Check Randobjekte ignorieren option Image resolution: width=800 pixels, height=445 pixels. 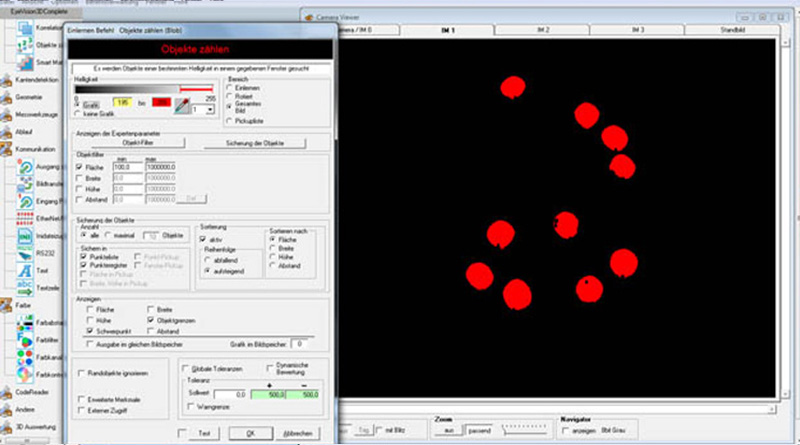(81, 373)
